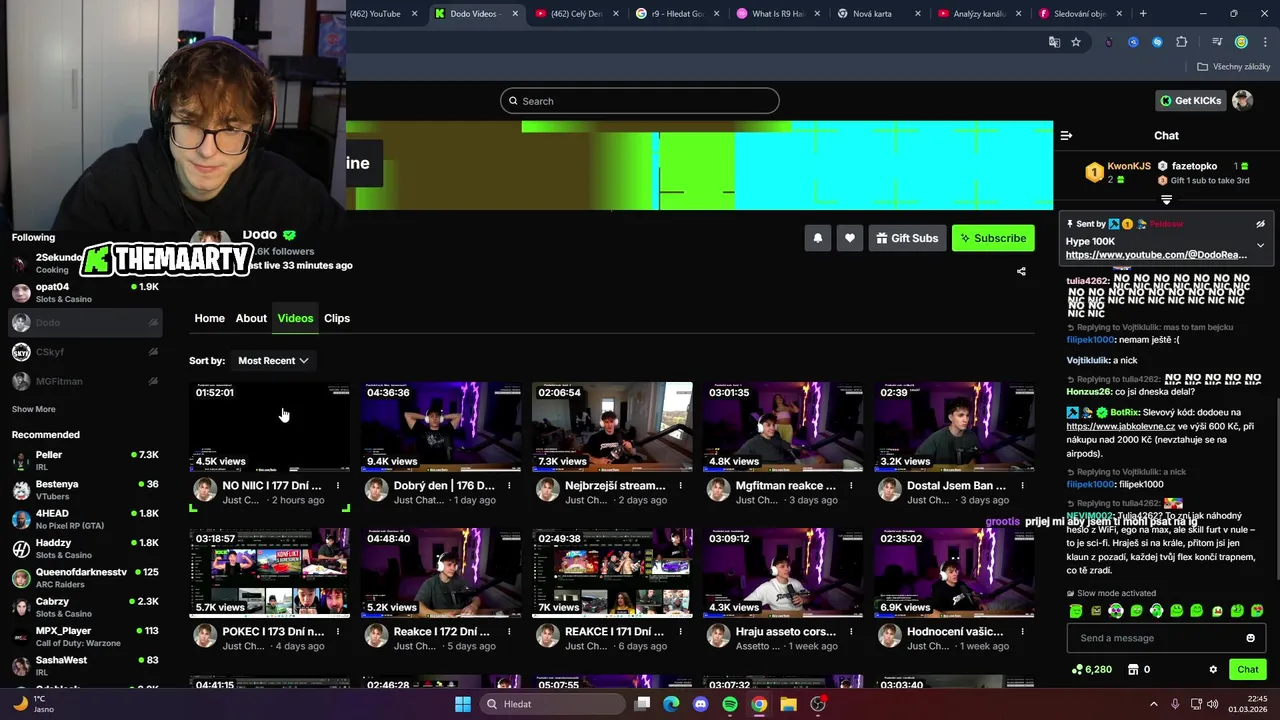Select the Videos channel tab
The width and height of the screenshot is (1280, 720).
pyautogui.click(x=295, y=318)
